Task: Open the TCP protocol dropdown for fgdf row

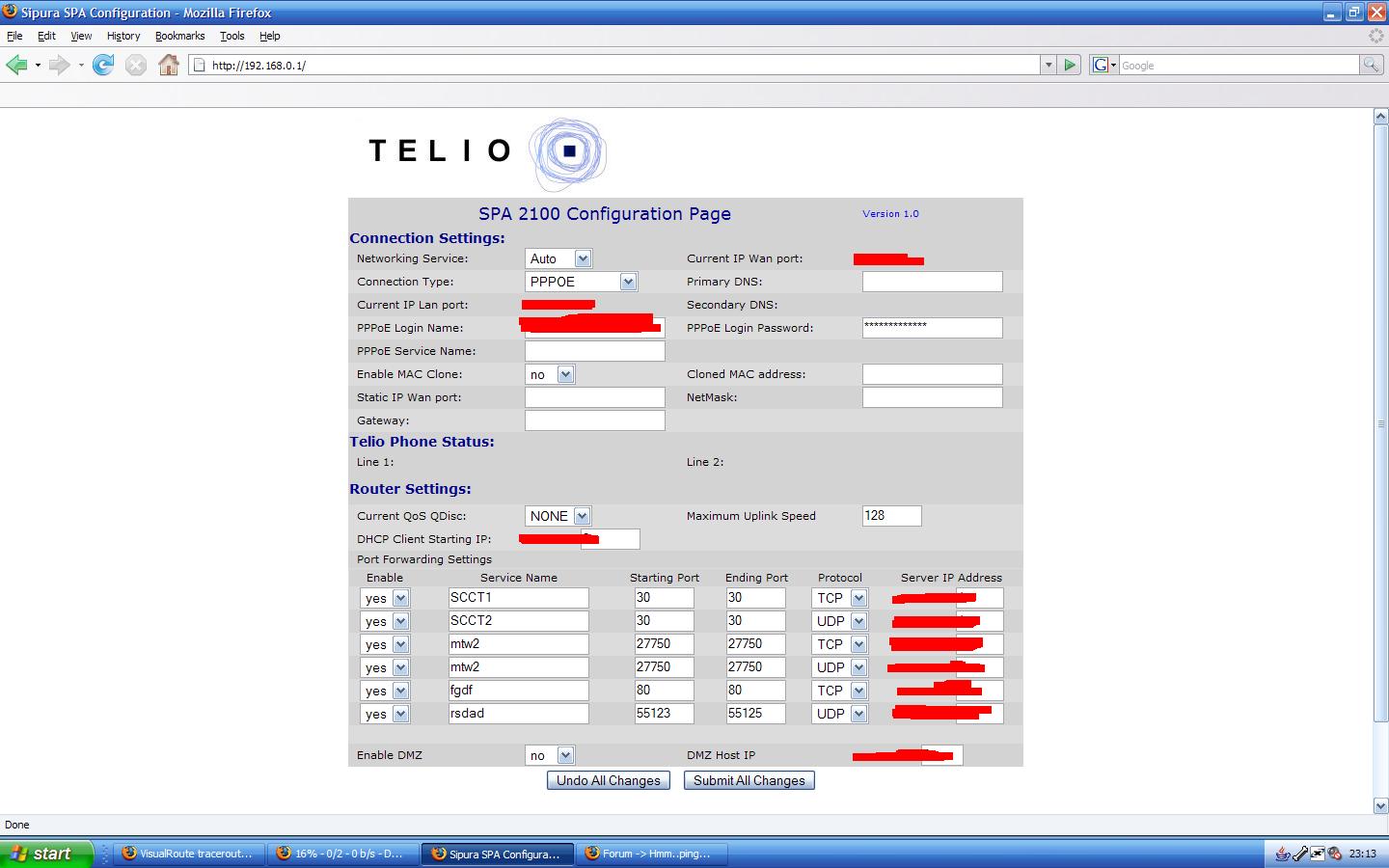Action: 839,691
